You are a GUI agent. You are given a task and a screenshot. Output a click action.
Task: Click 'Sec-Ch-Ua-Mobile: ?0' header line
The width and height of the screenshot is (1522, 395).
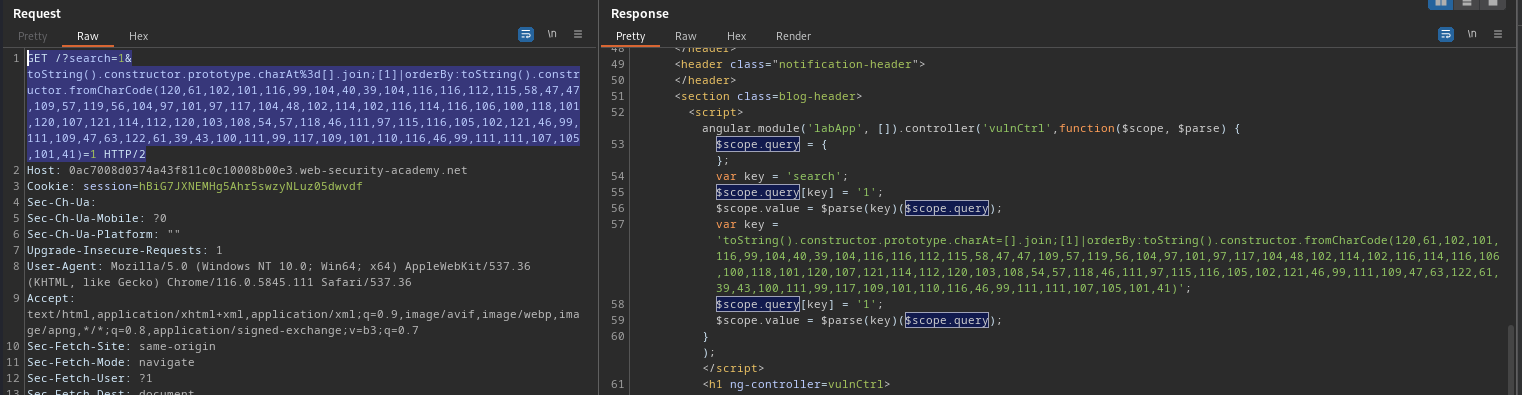click(97, 218)
